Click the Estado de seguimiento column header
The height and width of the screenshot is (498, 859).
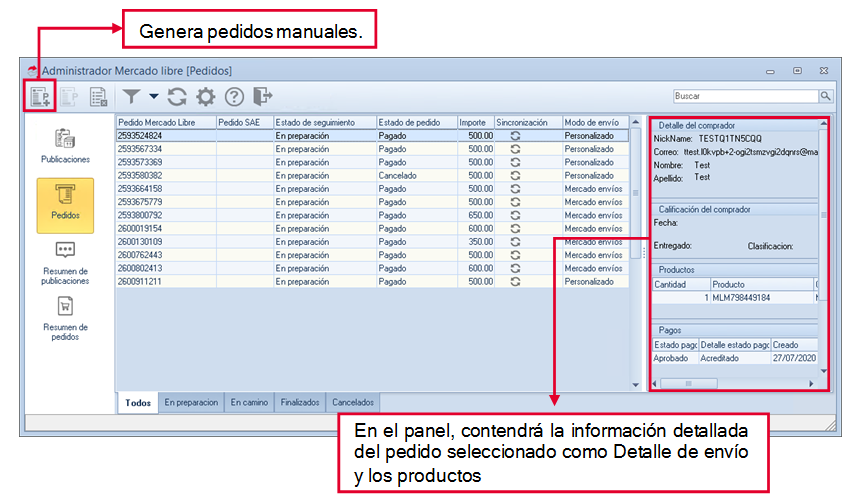(x=325, y=122)
